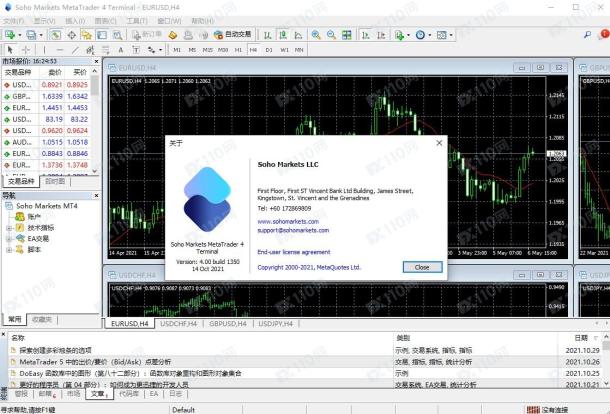Switch to the 代码库 terminal tab
610x414 pixels.
(129, 394)
